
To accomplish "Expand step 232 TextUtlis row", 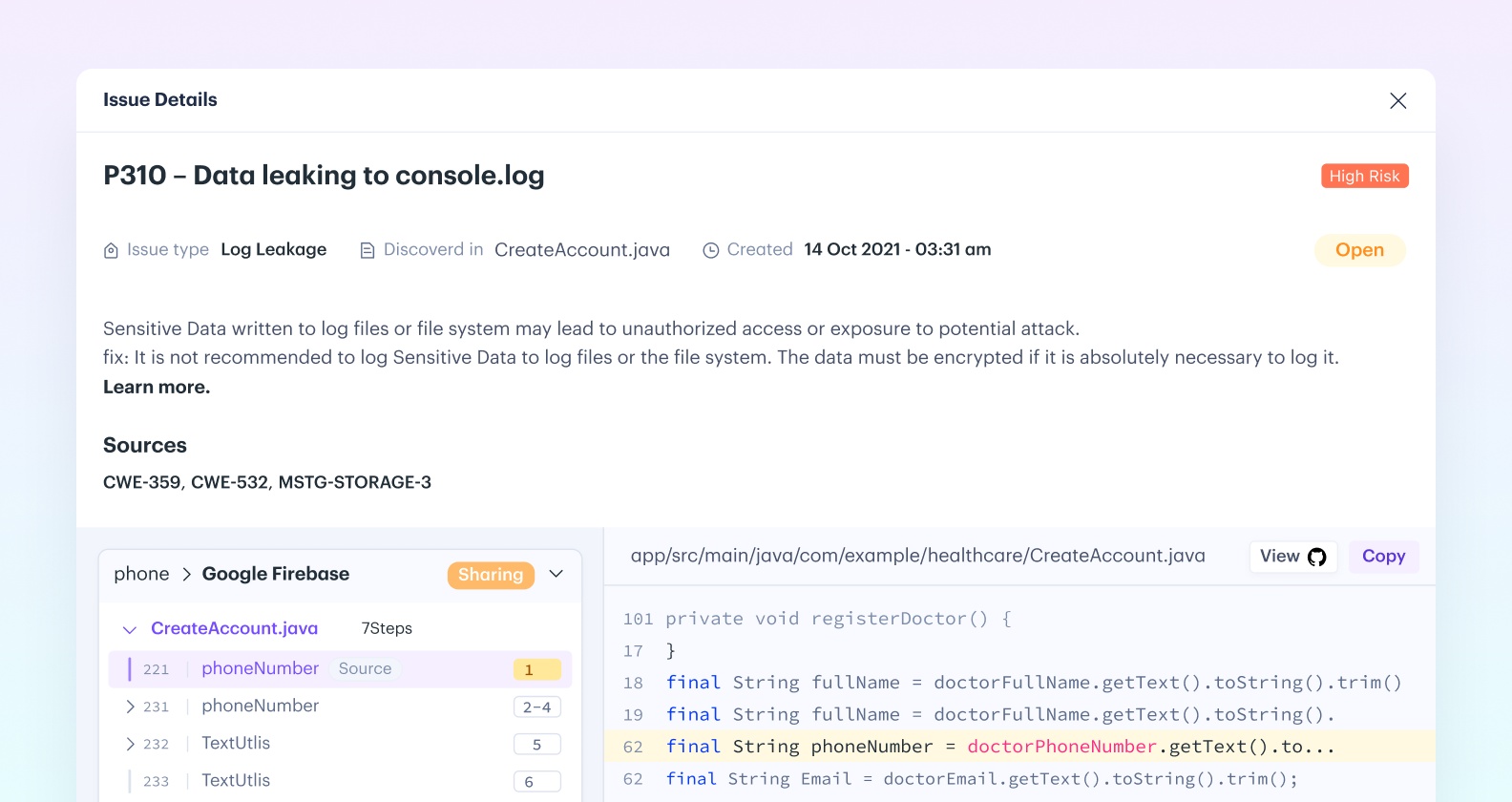I will tap(130, 744).
